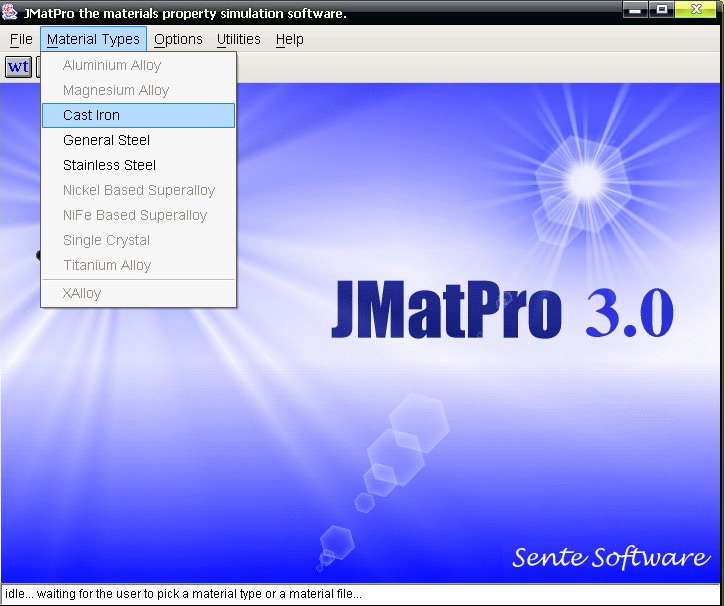The image size is (725, 606).
Task: Click the wt toolbar button
Action: coord(18,67)
